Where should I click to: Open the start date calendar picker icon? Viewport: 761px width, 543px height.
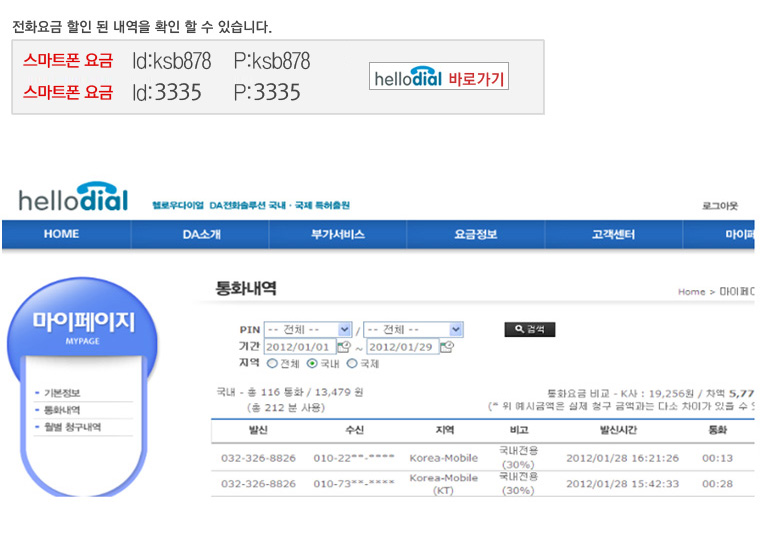tap(344, 347)
